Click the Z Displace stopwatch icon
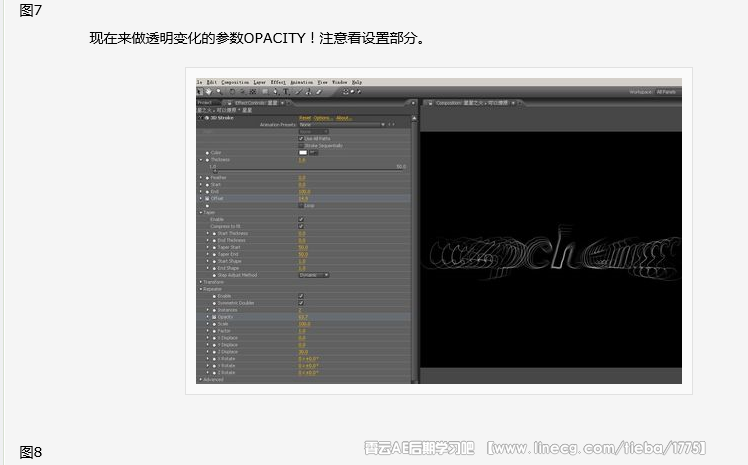This screenshot has height=465, width=748. [214, 351]
